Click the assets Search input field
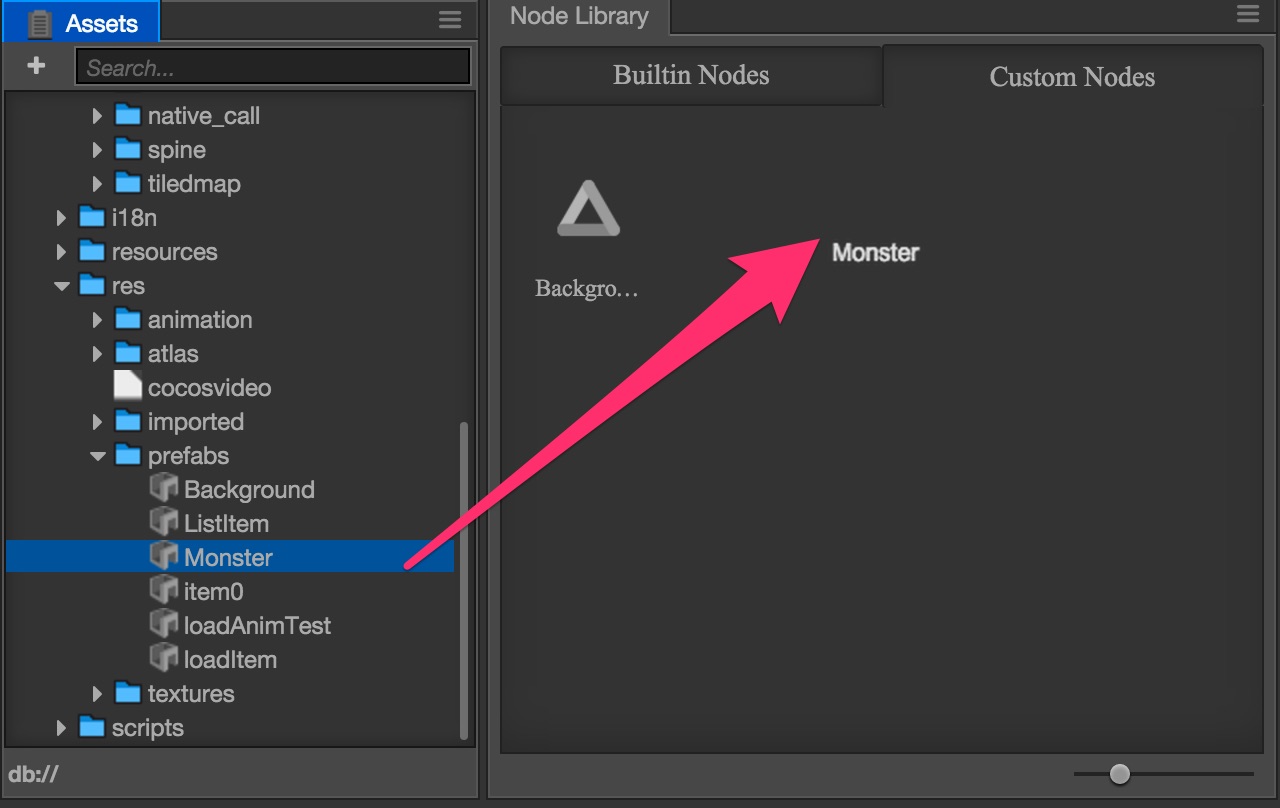 tap(272, 68)
